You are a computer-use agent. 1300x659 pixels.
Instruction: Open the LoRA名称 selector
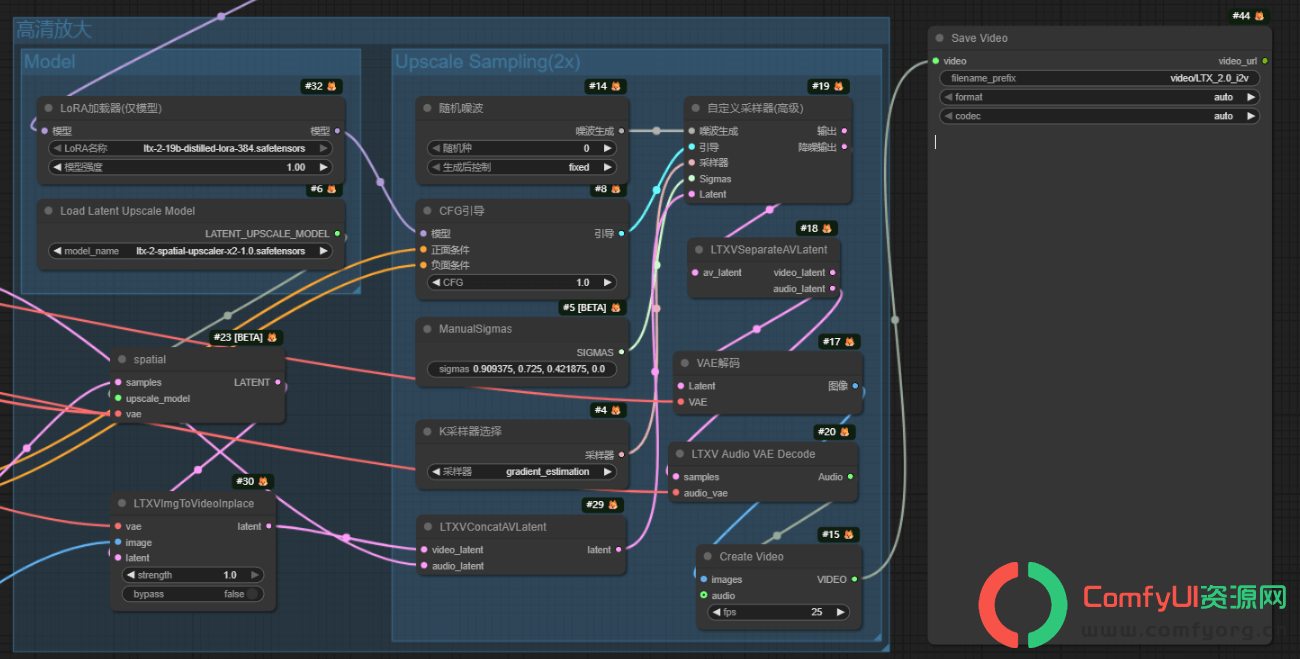click(x=190, y=148)
